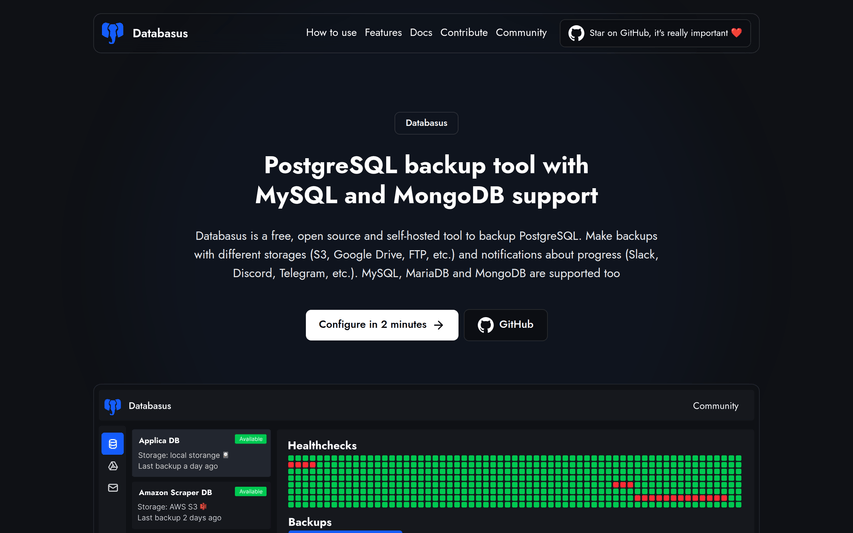Image resolution: width=853 pixels, height=533 pixels.
Task: Visit the Contribute link in navbar
Action: (x=464, y=33)
